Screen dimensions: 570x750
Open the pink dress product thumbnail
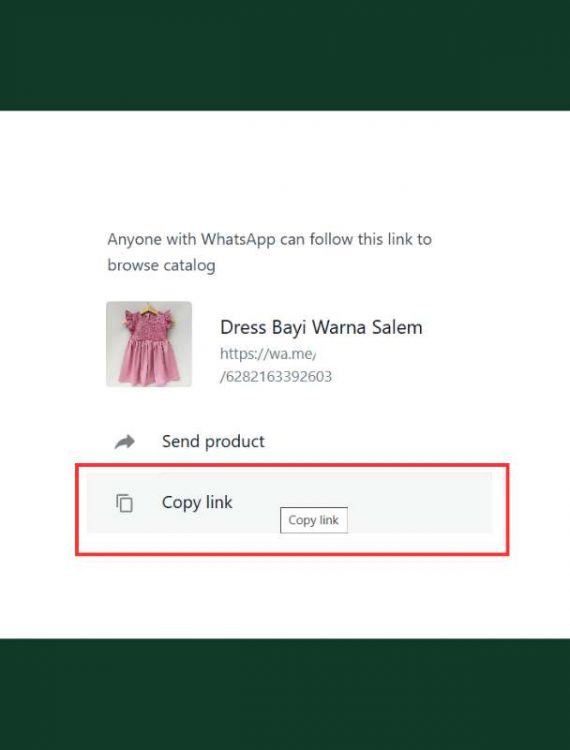(149, 344)
